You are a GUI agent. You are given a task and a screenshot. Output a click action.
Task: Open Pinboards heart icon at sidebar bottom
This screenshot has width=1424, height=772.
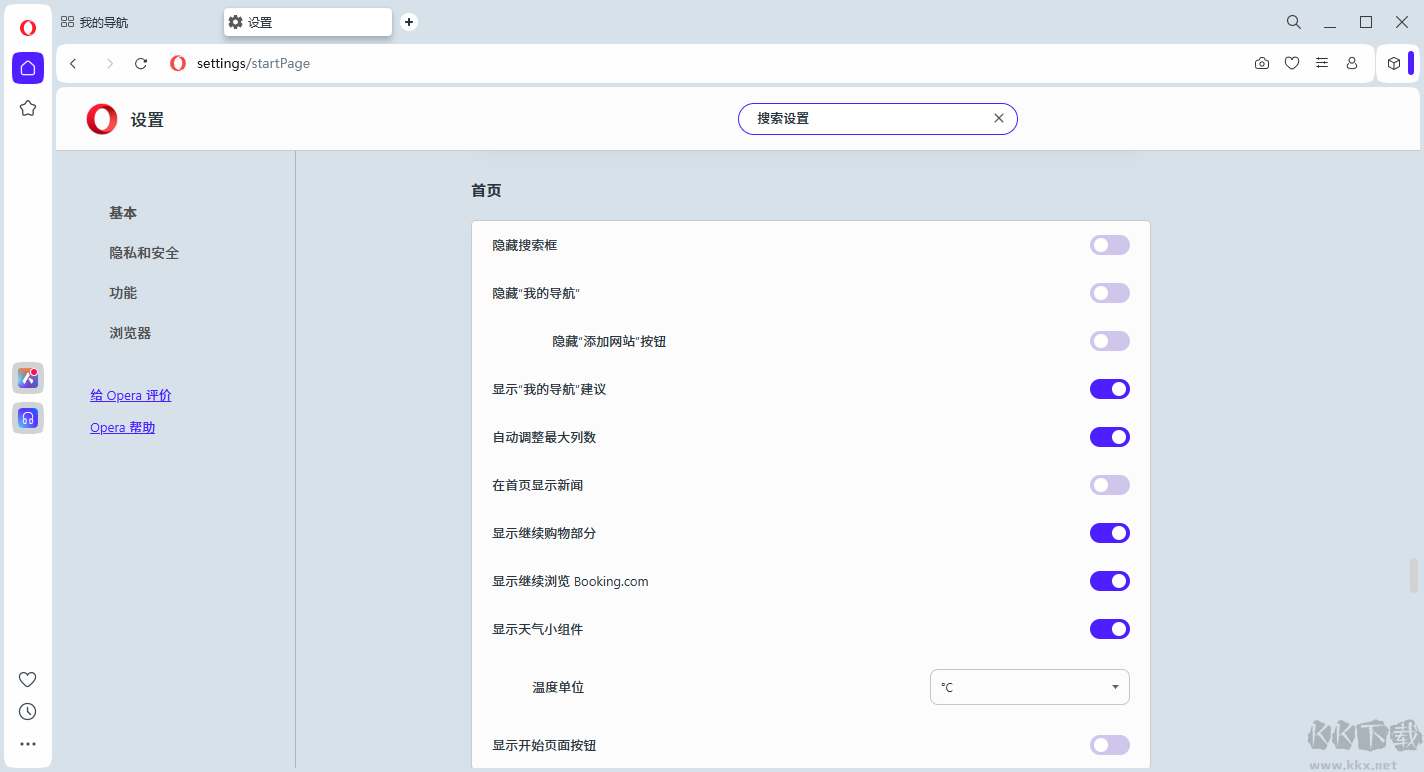click(28, 680)
